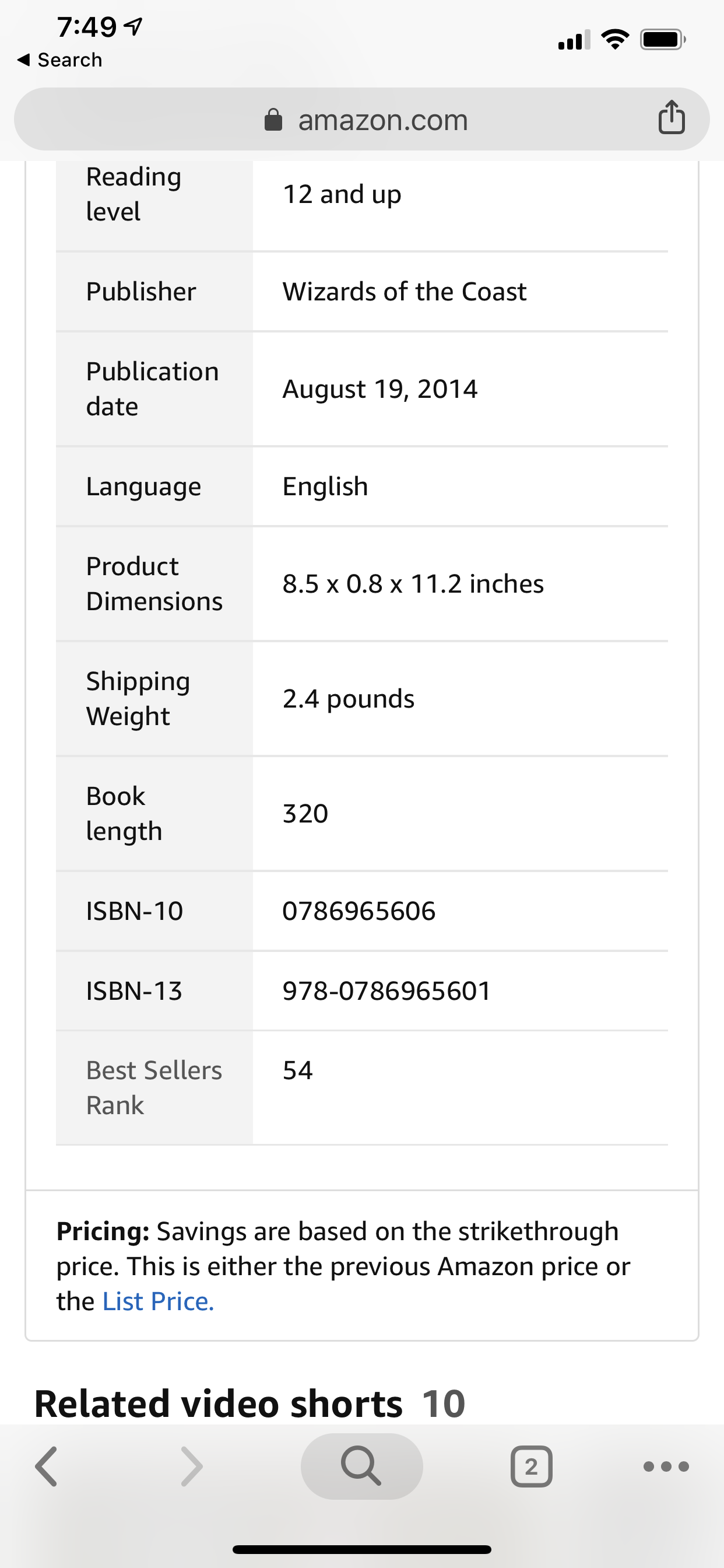This screenshot has width=724, height=1568.
Task: Open the search magnifier button
Action: click(361, 1466)
